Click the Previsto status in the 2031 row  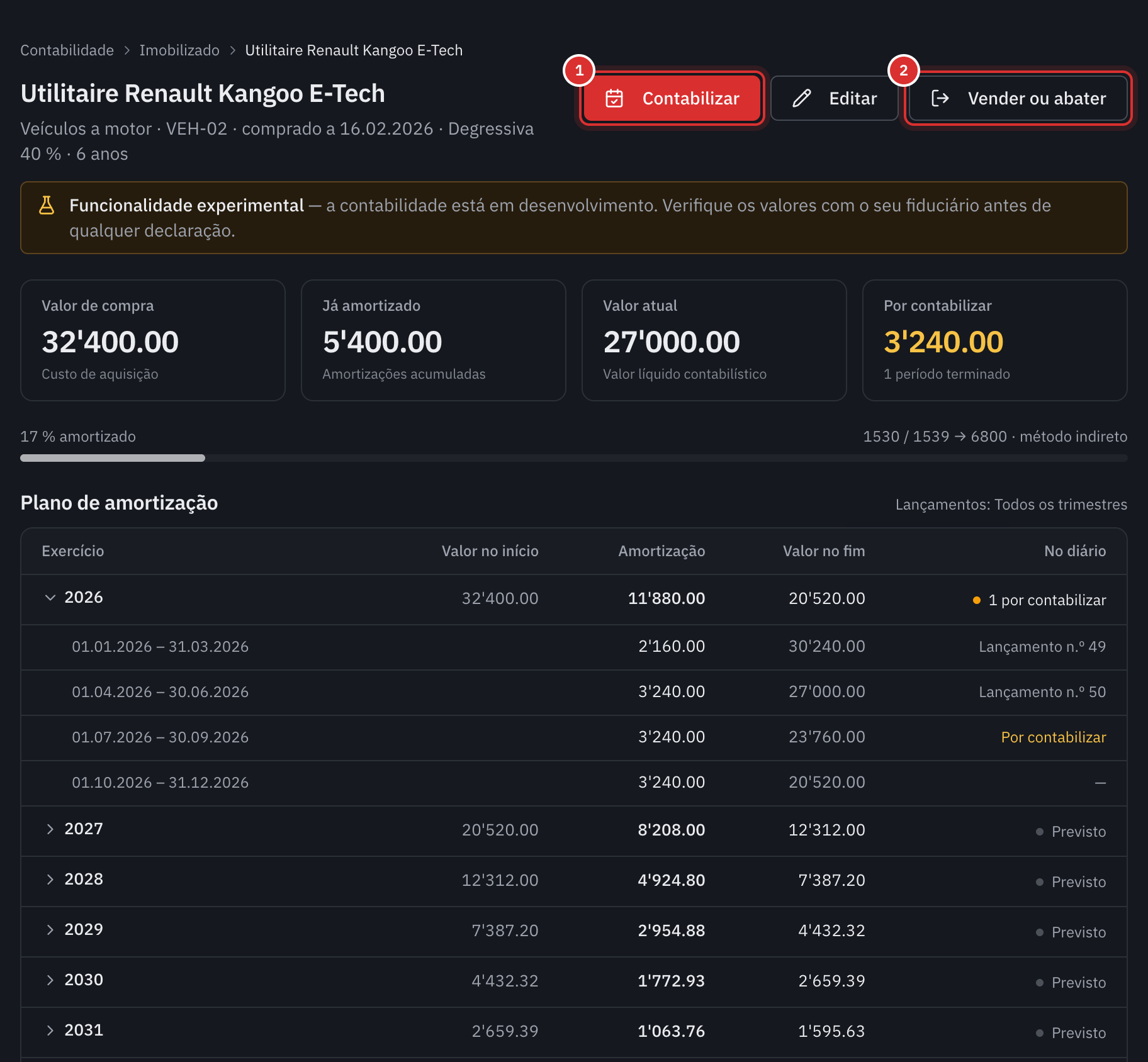pyautogui.click(x=1071, y=1033)
